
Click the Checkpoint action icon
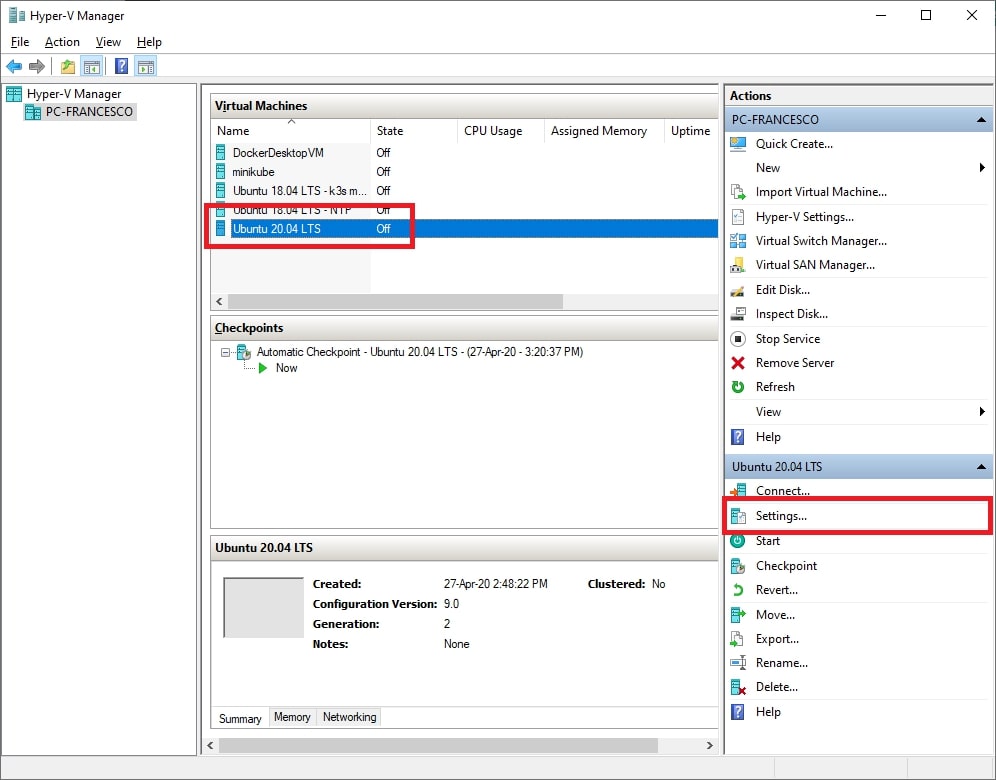click(738, 565)
